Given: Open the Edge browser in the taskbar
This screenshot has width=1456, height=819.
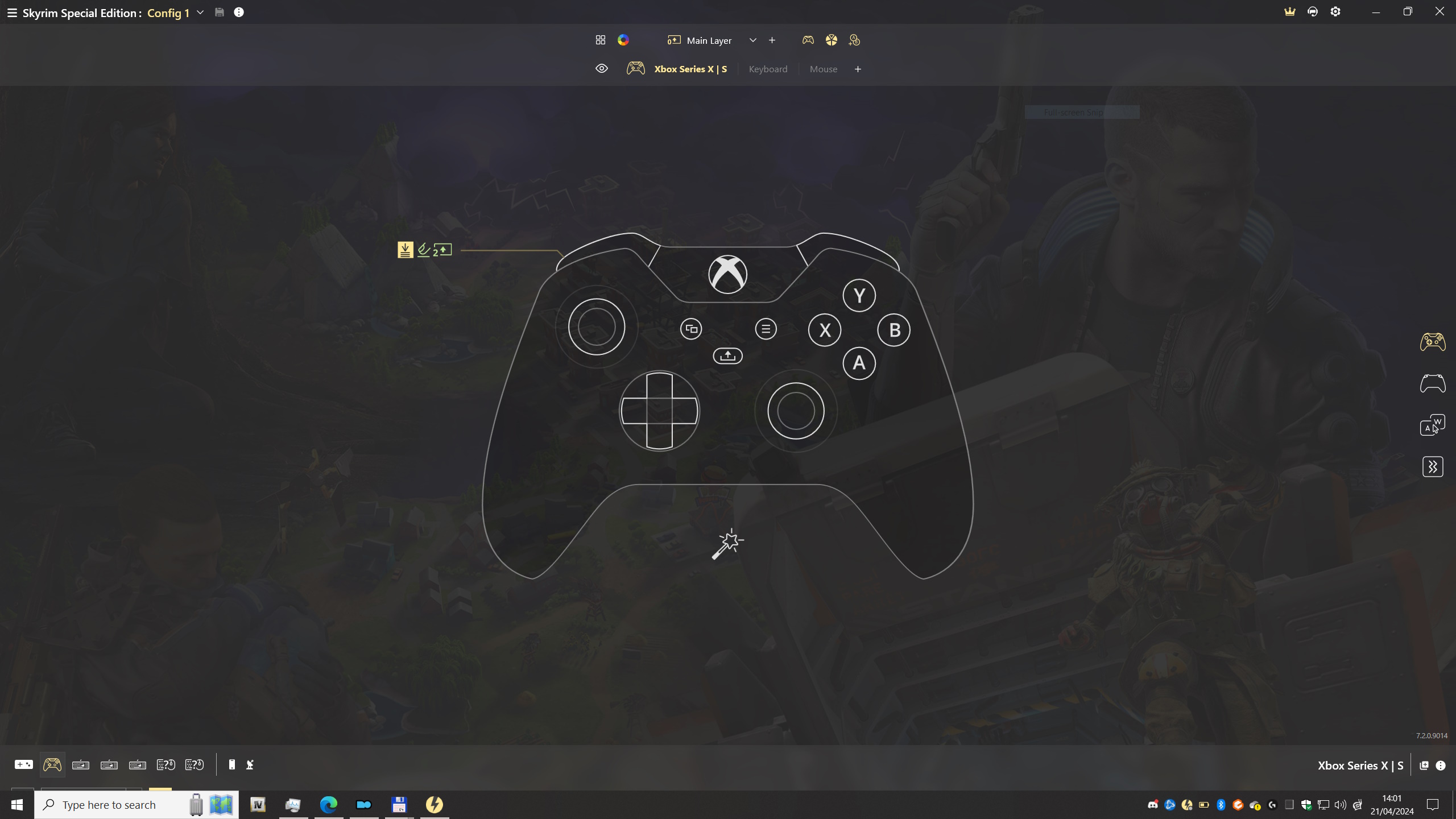Looking at the screenshot, I should click(x=329, y=804).
